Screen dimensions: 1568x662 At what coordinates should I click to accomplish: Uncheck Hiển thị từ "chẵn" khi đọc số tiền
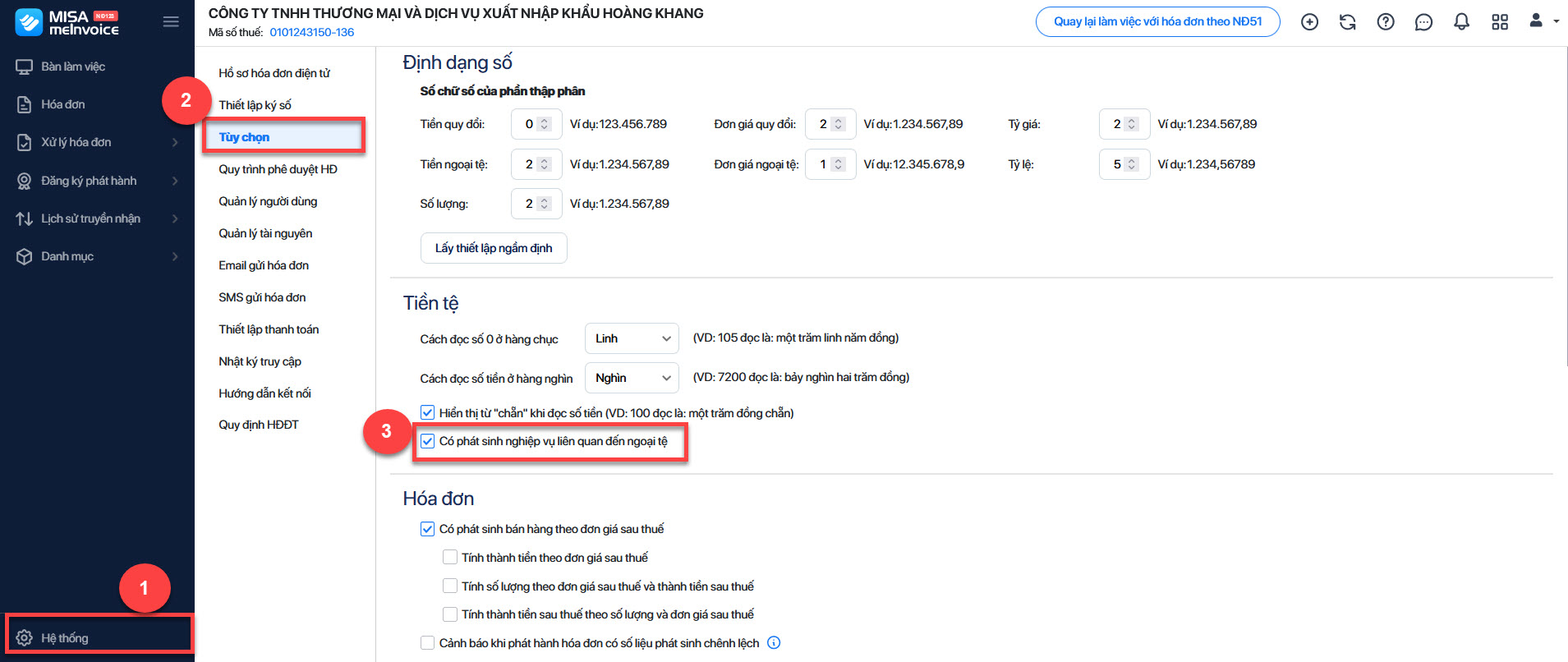click(427, 412)
